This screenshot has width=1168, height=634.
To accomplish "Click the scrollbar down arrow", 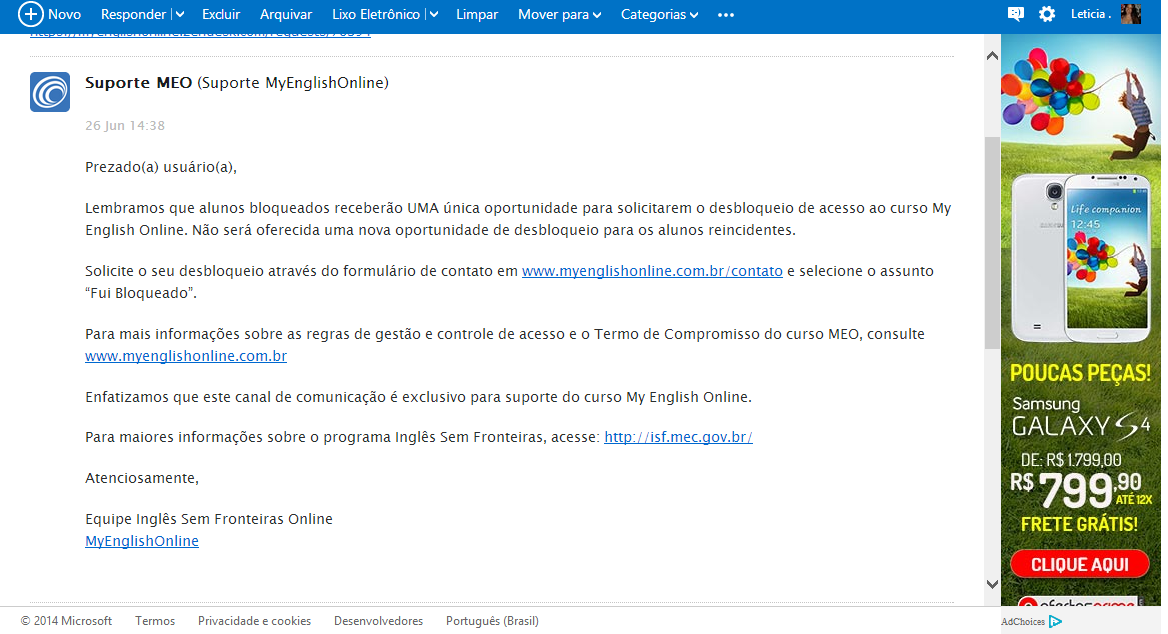I will (992, 584).
